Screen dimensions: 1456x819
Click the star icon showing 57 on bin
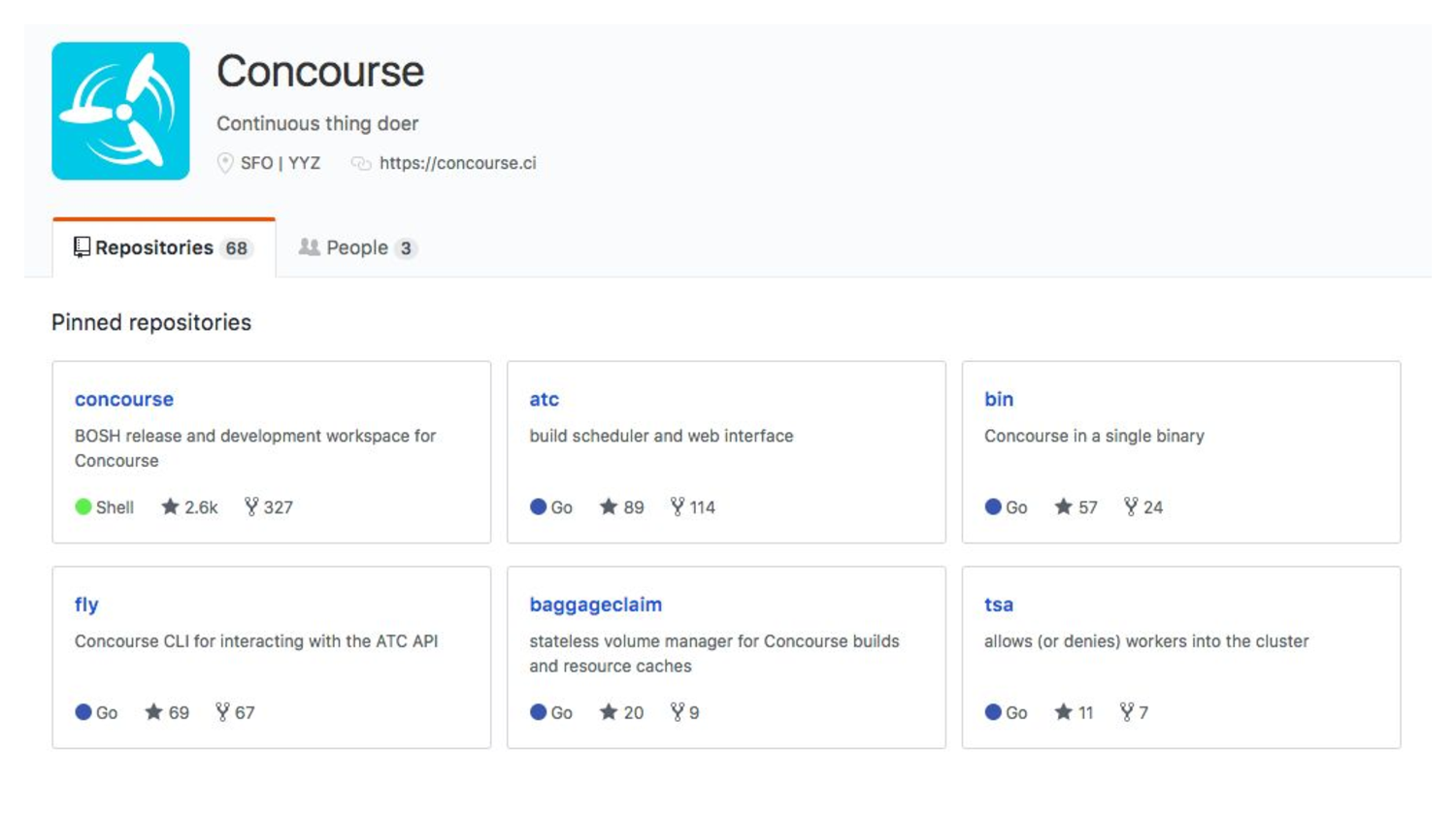click(x=1064, y=507)
